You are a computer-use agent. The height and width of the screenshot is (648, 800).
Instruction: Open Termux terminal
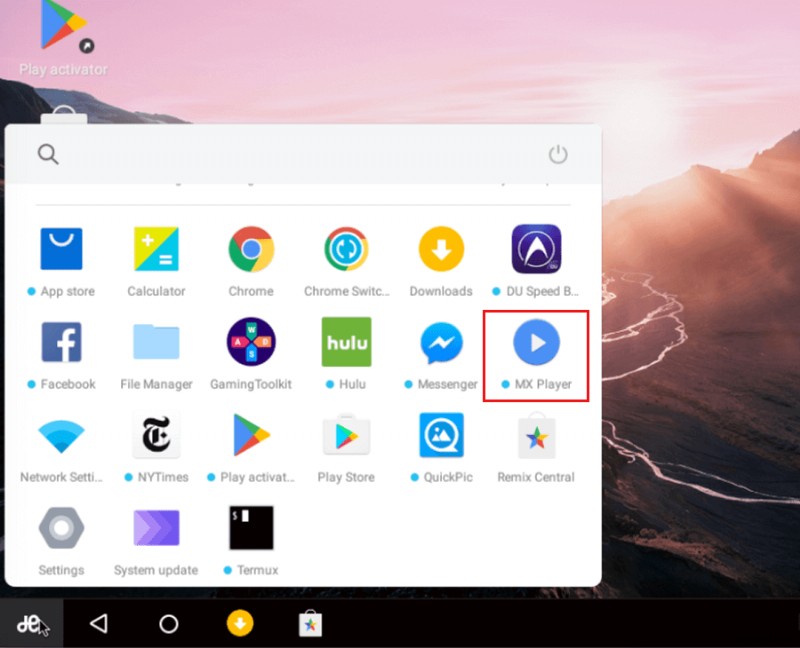(x=250, y=528)
